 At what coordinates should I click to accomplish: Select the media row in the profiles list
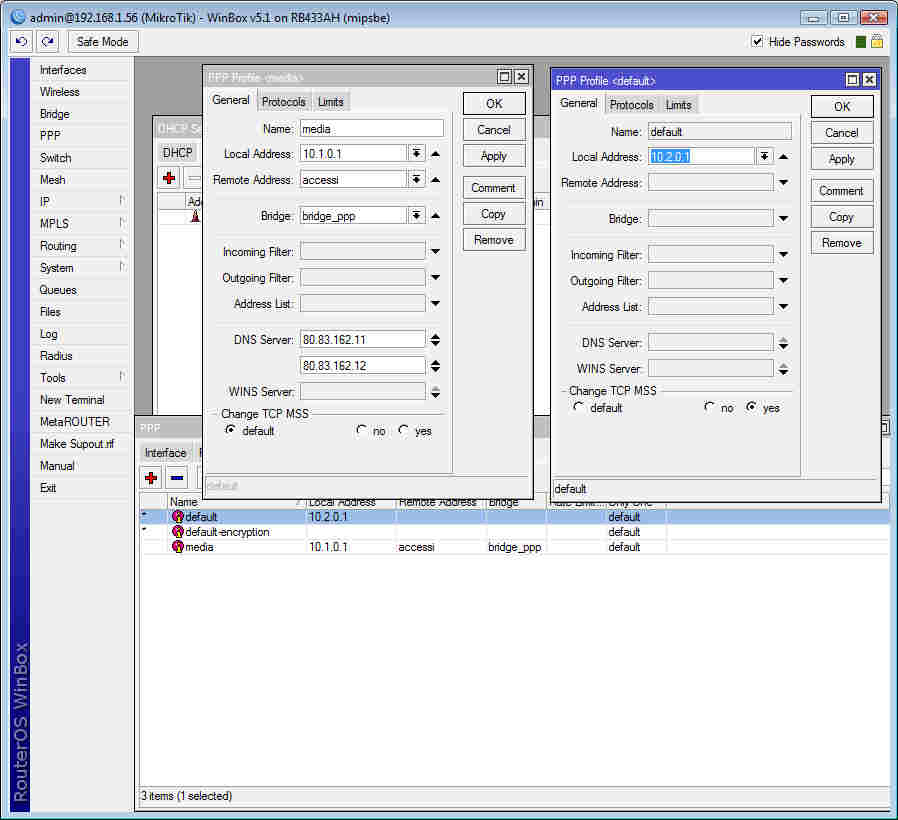coord(515,547)
